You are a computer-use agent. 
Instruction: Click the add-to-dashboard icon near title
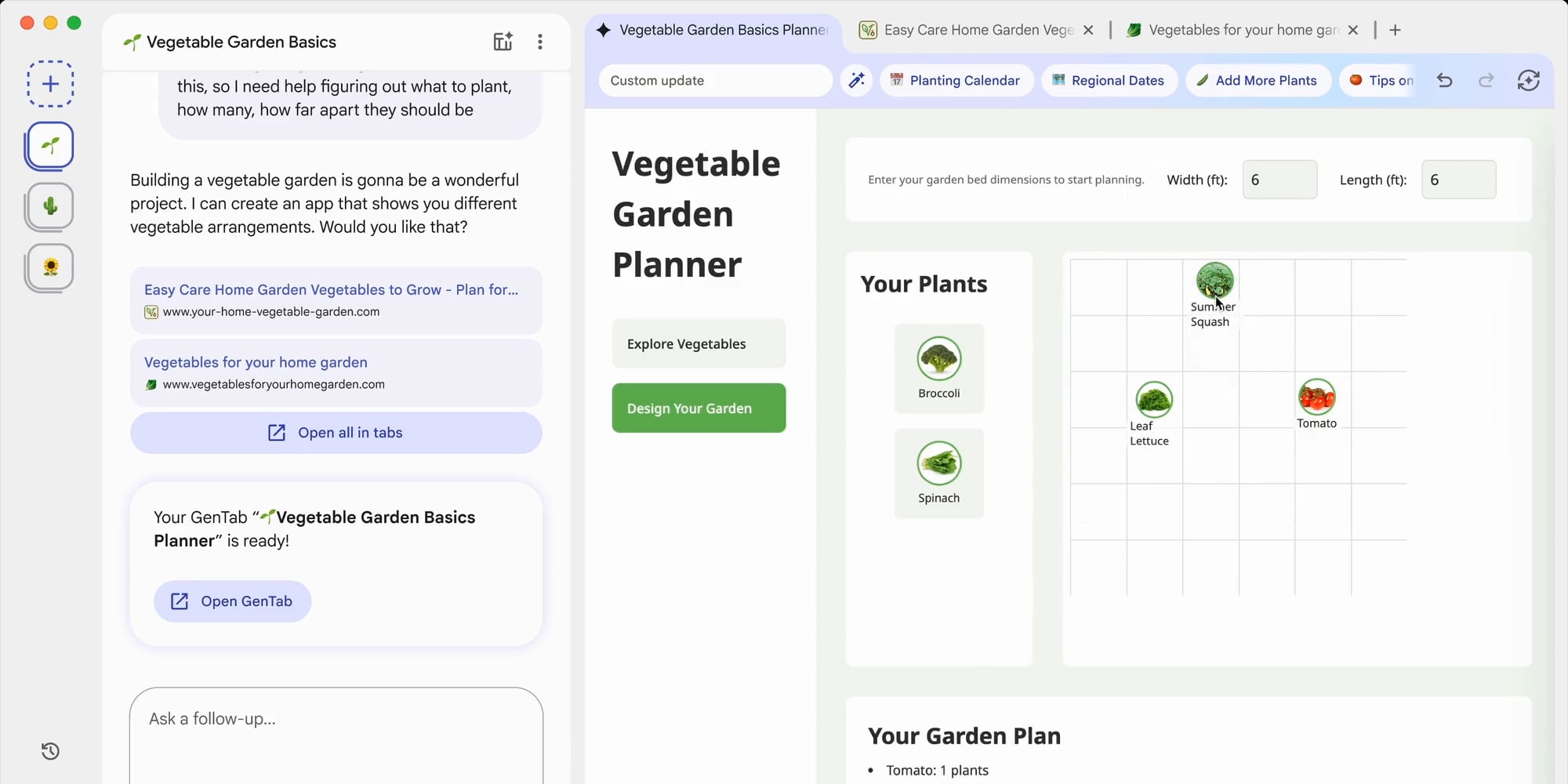point(503,42)
